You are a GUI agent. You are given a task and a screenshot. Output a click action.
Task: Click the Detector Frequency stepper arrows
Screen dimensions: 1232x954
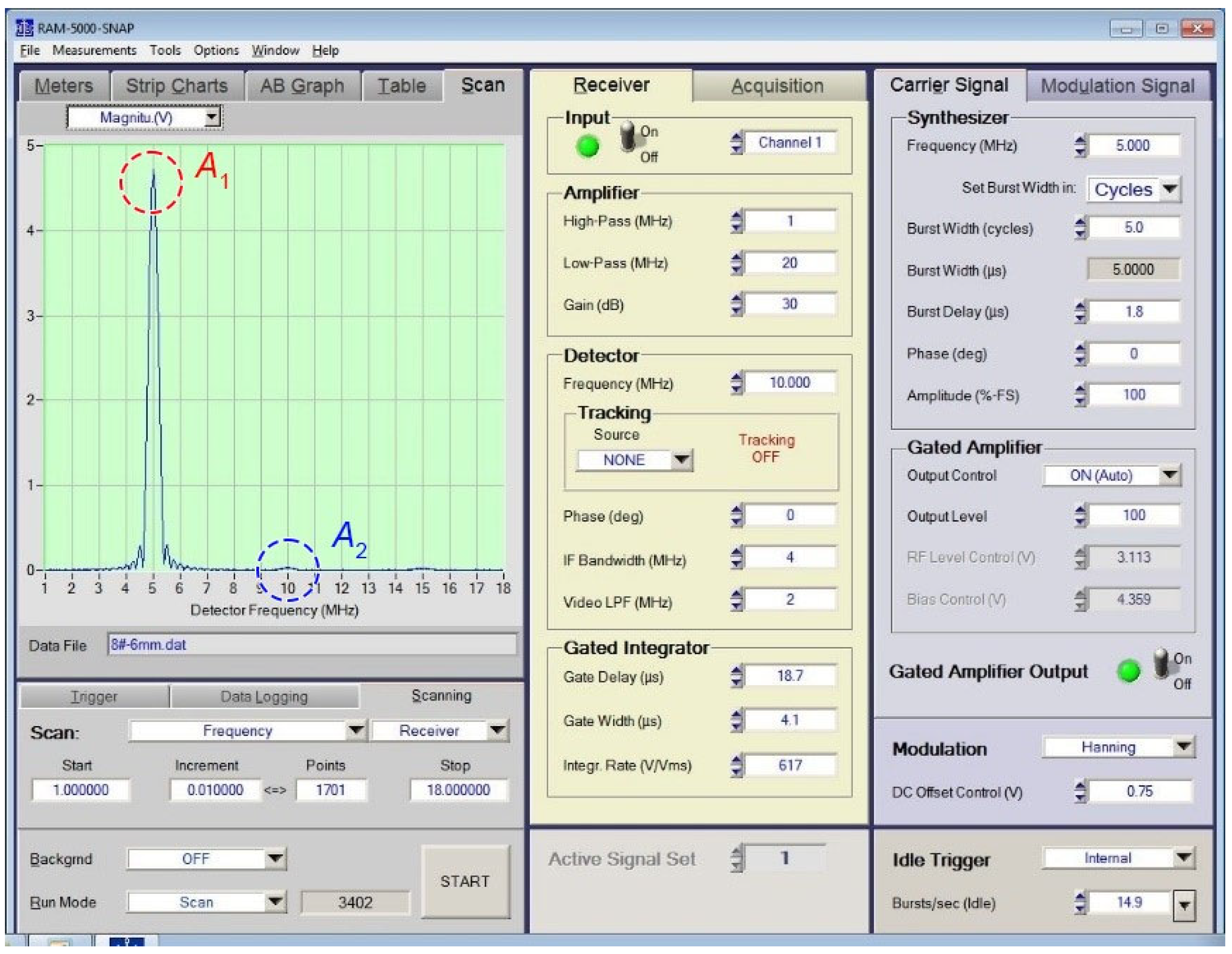click(736, 383)
